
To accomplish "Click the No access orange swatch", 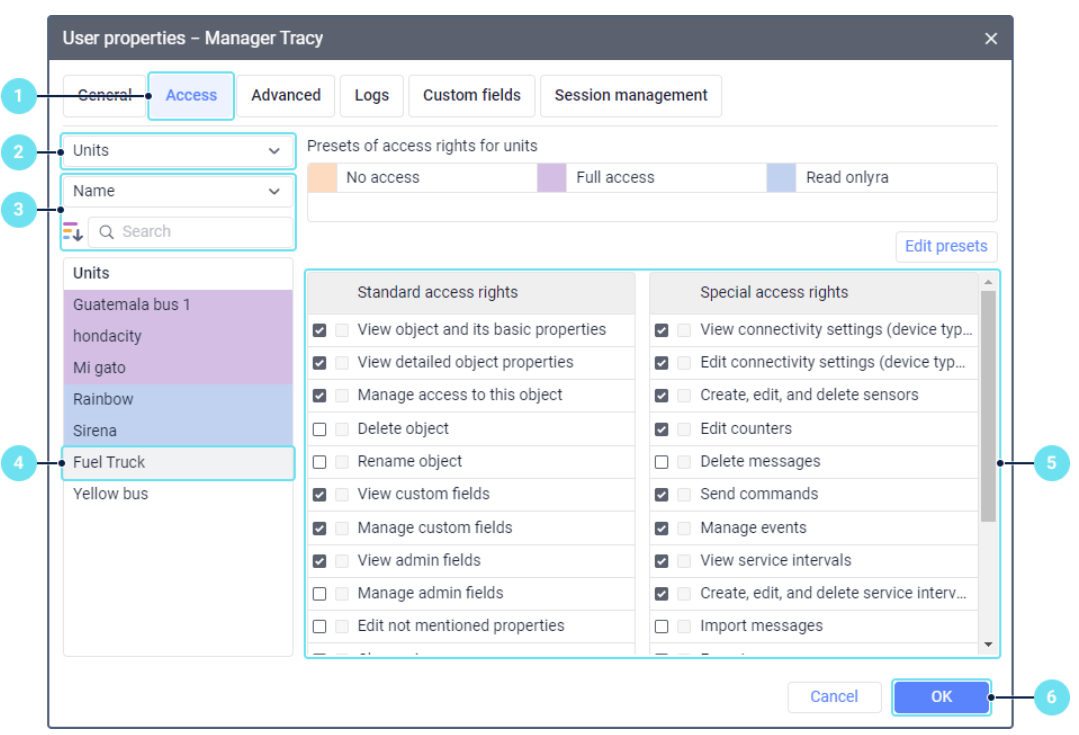I will tap(322, 178).
